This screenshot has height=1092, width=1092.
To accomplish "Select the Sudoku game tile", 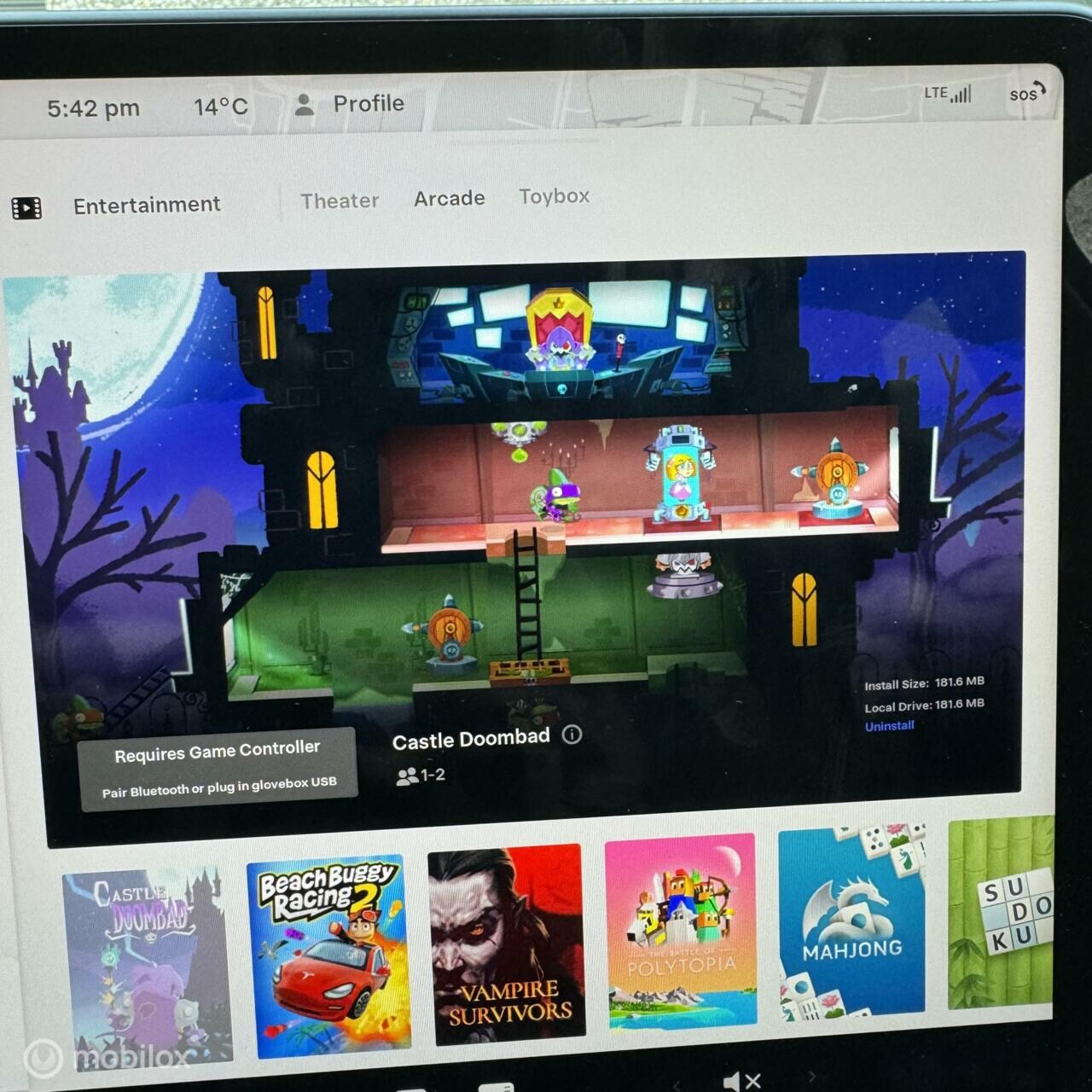I will tap(1002, 913).
